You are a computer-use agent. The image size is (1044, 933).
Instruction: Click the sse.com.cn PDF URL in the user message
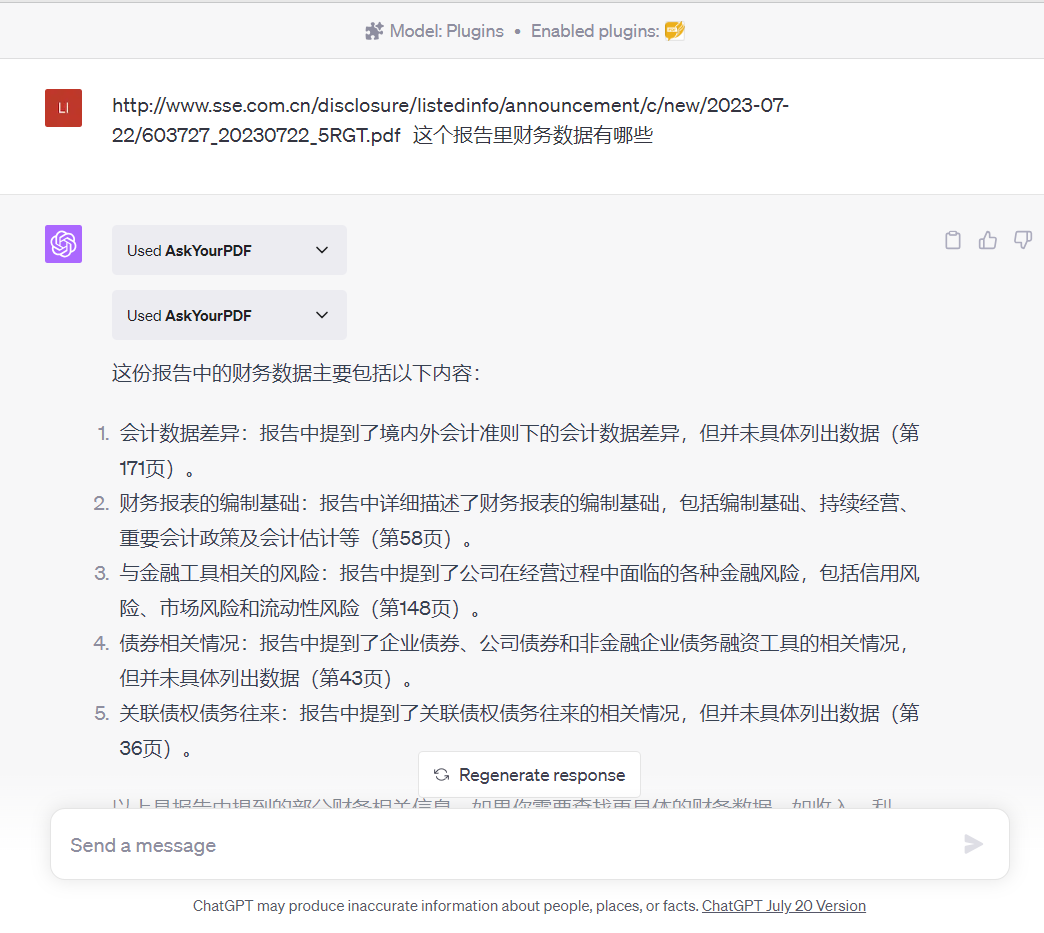tap(450, 106)
